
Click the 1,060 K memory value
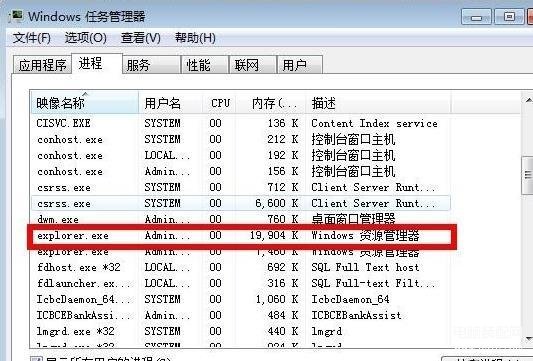click(277, 299)
